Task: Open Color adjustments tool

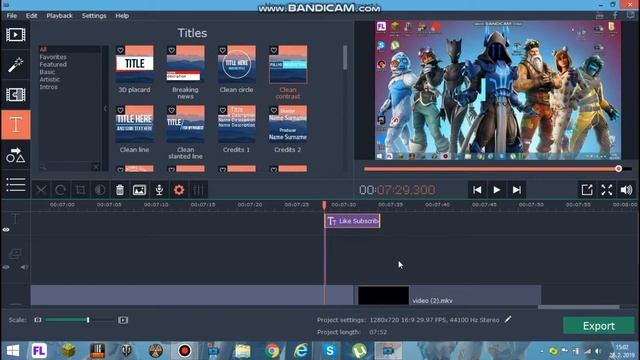Action: [x=100, y=190]
